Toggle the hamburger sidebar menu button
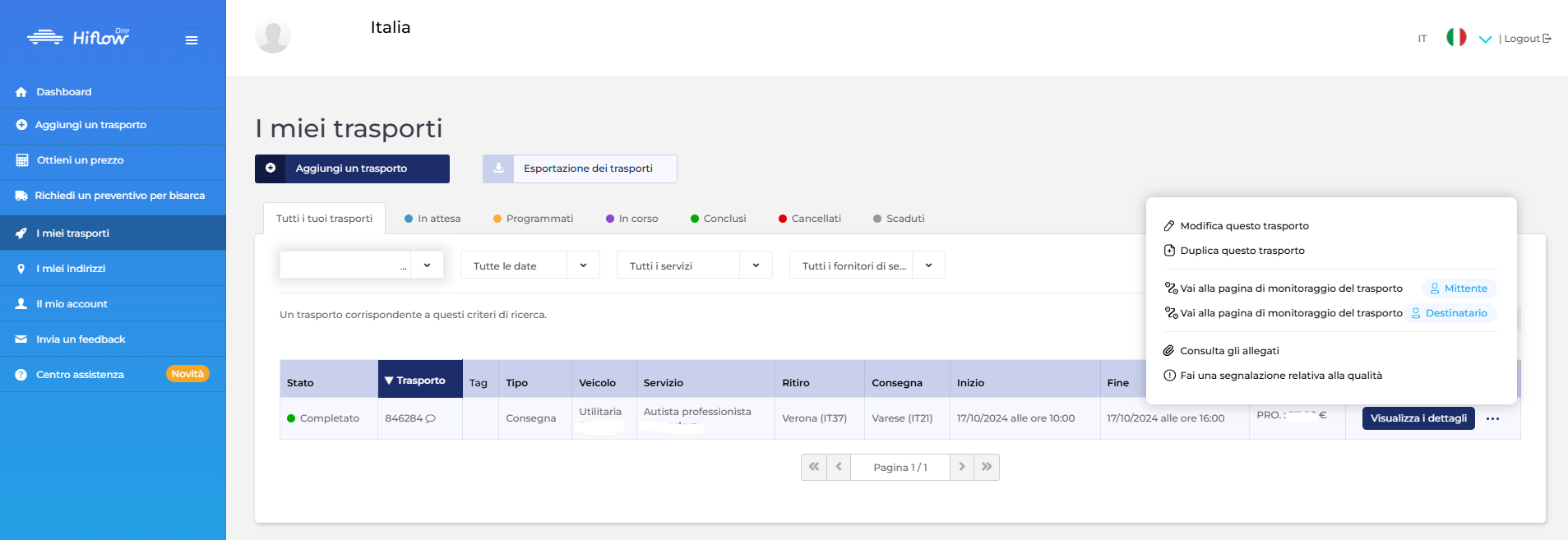Screen dimensions: 1568x540 (192, 40)
